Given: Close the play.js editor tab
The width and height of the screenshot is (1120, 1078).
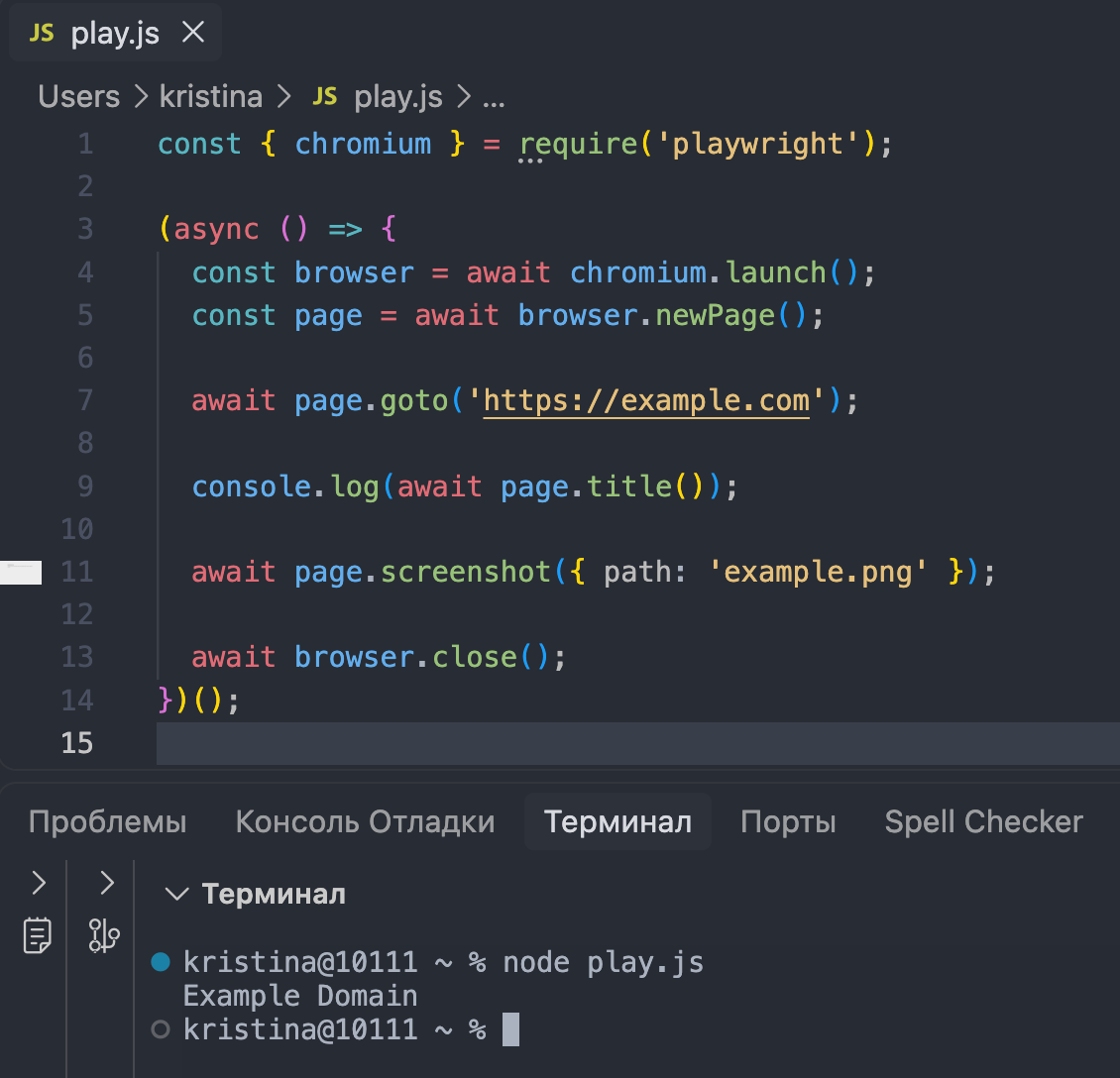Looking at the screenshot, I should click(193, 32).
